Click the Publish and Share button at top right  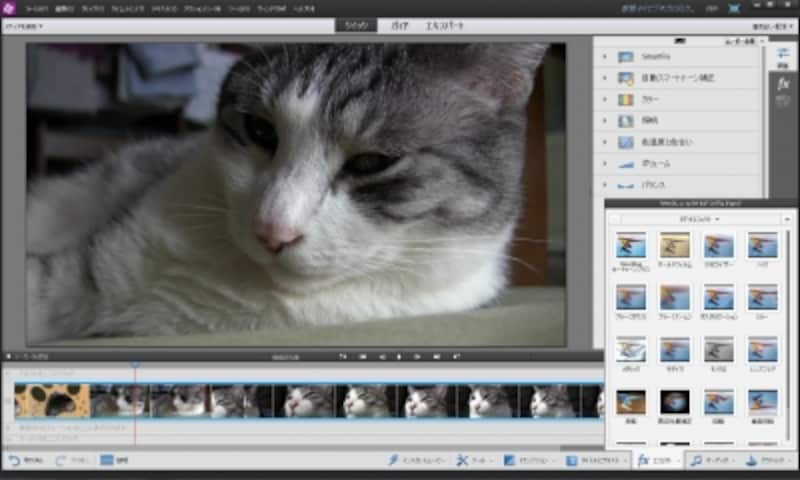click(773, 26)
